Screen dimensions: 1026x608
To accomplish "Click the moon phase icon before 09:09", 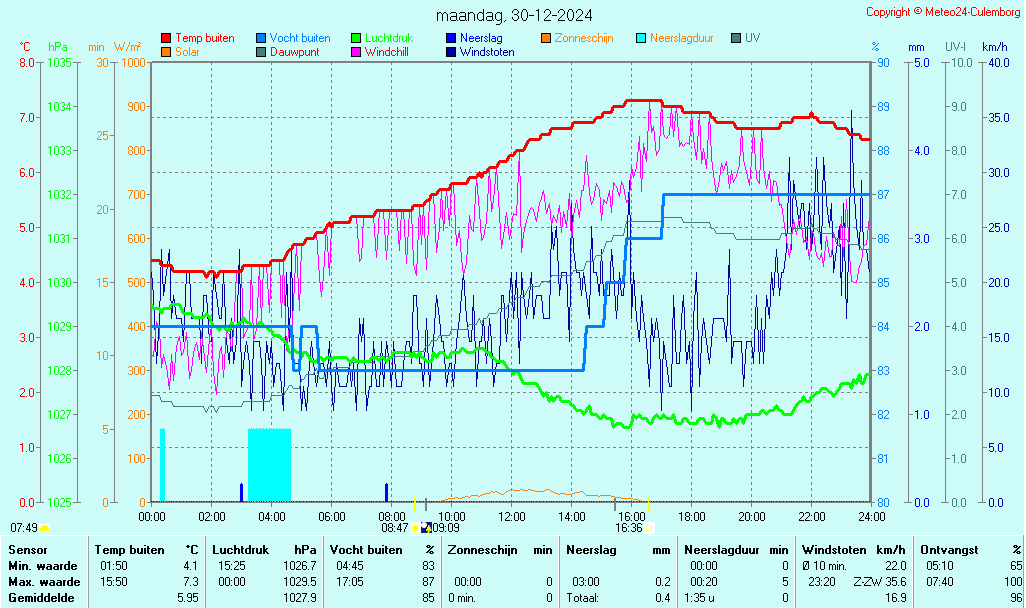I will (x=427, y=527).
